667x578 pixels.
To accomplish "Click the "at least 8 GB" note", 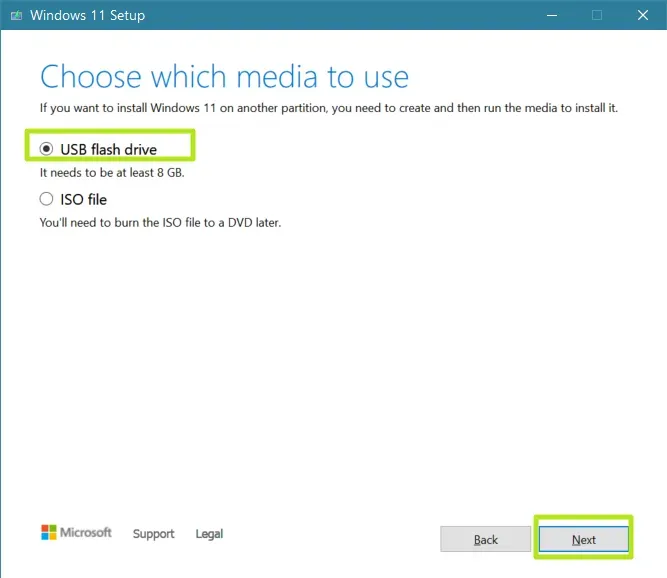I will coord(112,173).
